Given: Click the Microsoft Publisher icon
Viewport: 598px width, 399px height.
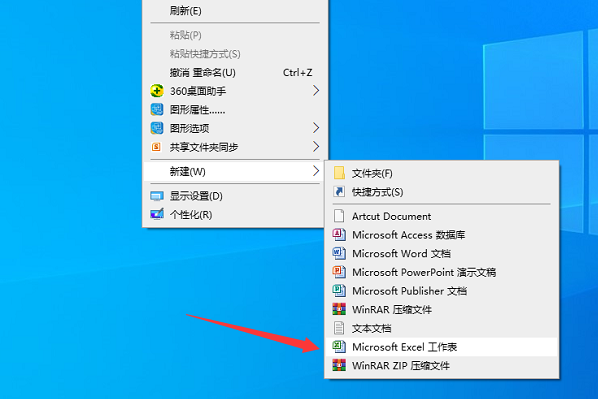Looking at the screenshot, I should [339, 290].
